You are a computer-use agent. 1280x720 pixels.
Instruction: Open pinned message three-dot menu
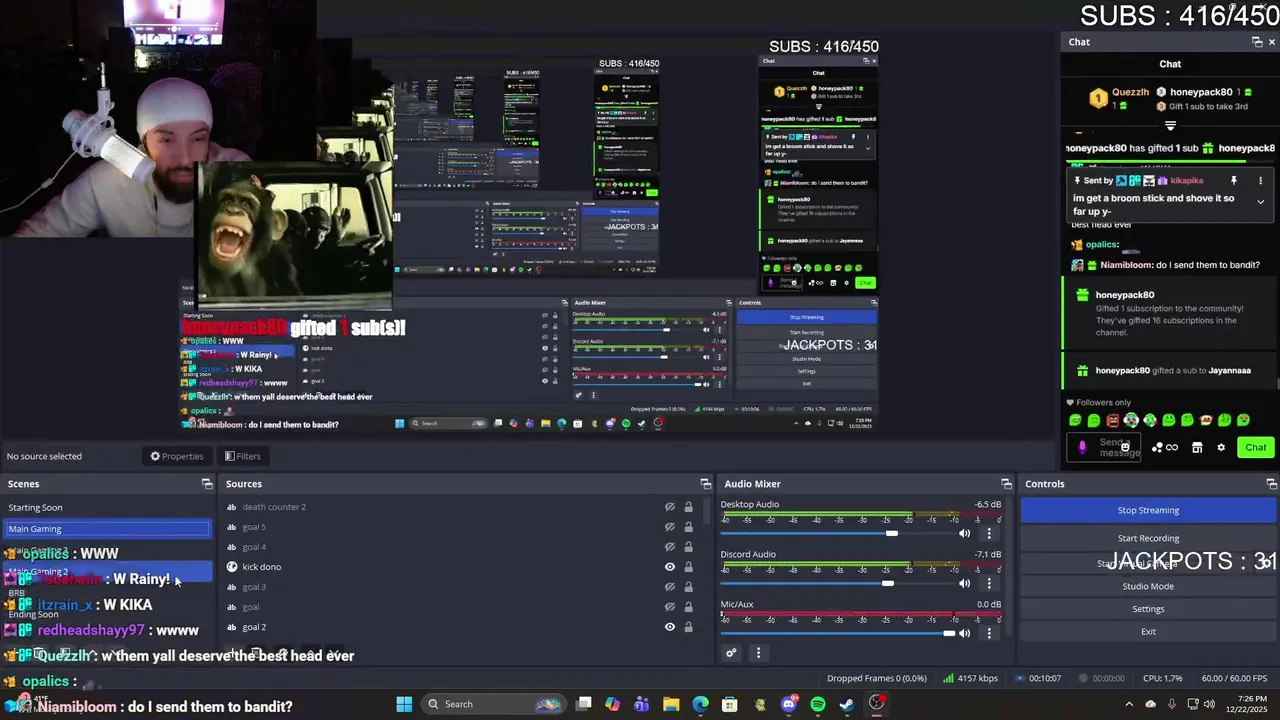coord(1260,181)
